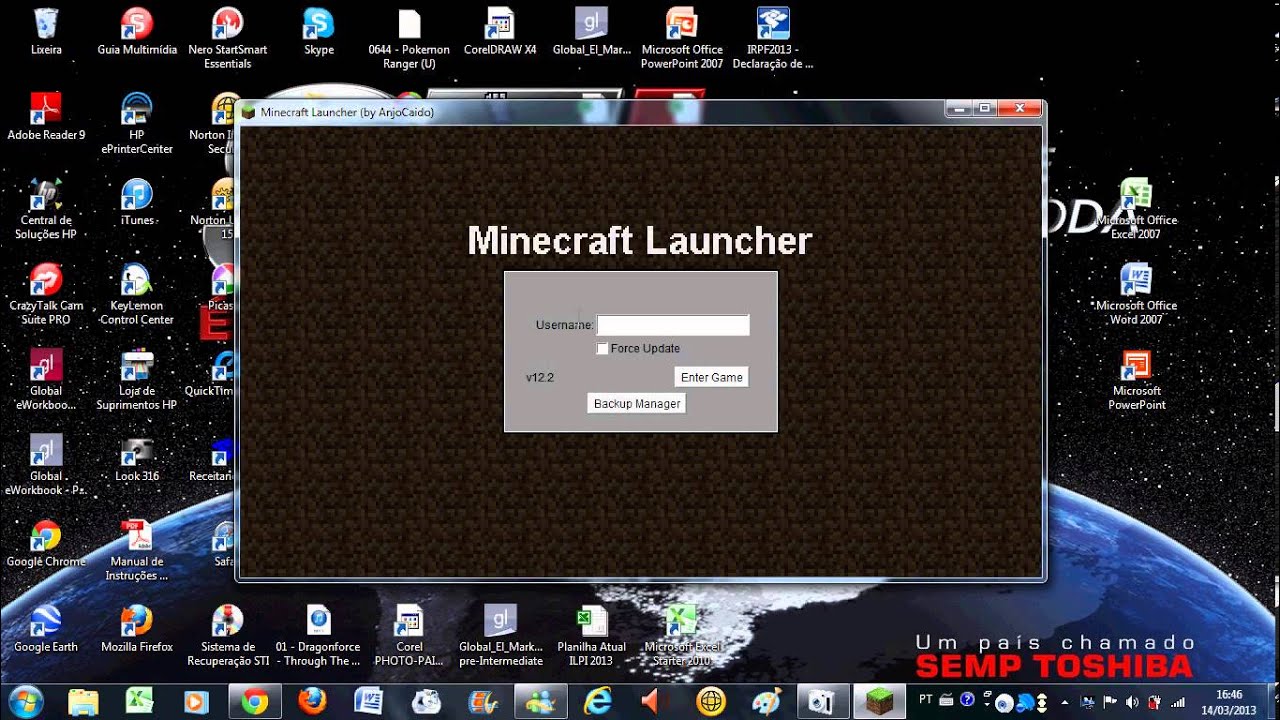Open 01 - Dragonforce audio file
The height and width of the screenshot is (720, 1280).
tap(318, 636)
